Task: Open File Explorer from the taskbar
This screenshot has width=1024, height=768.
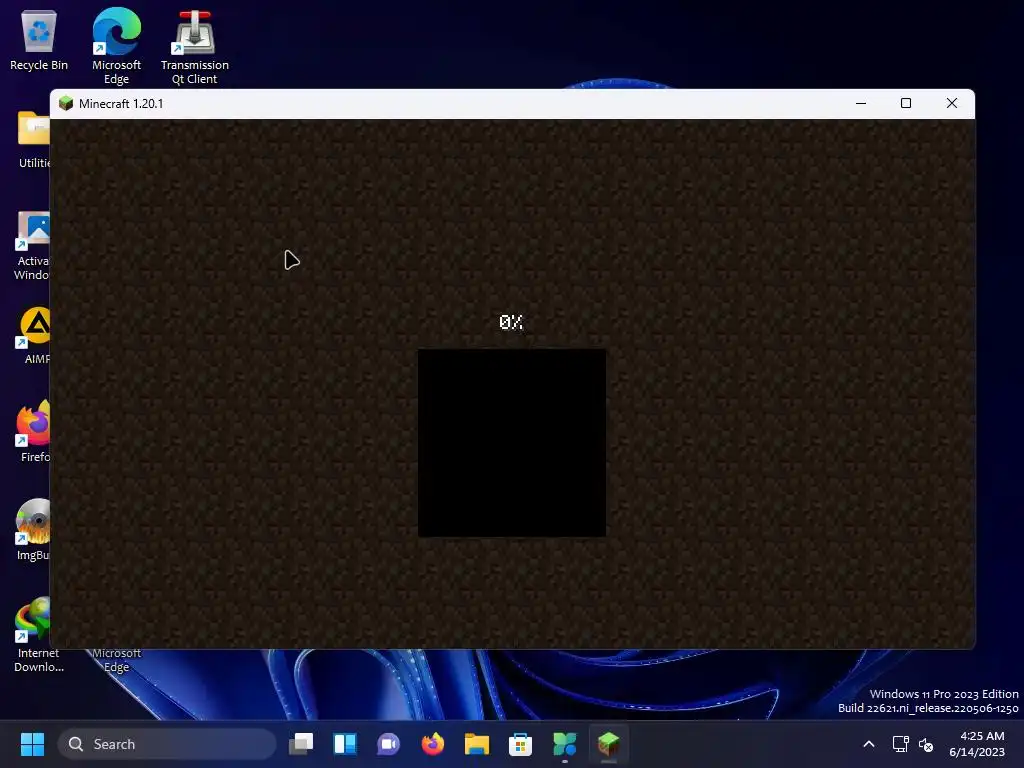Action: [477, 744]
